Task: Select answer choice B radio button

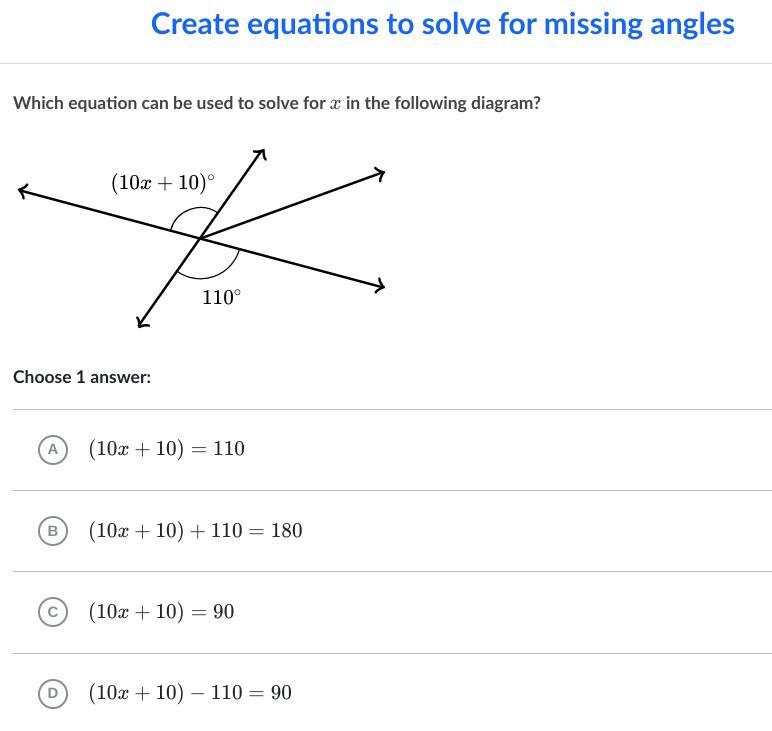Action: point(53,531)
